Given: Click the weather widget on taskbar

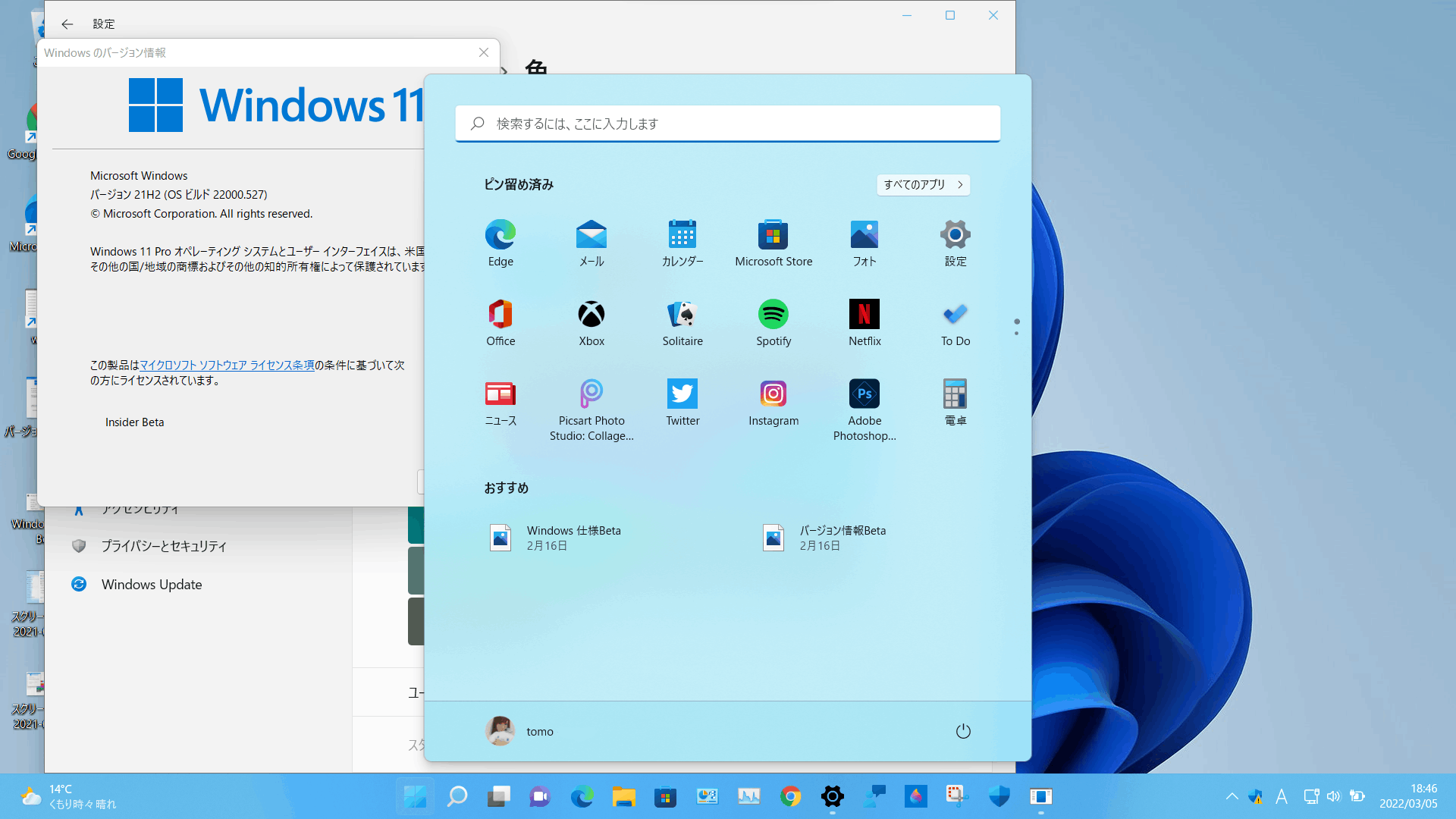Looking at the screenshot, I should (68, 796).
